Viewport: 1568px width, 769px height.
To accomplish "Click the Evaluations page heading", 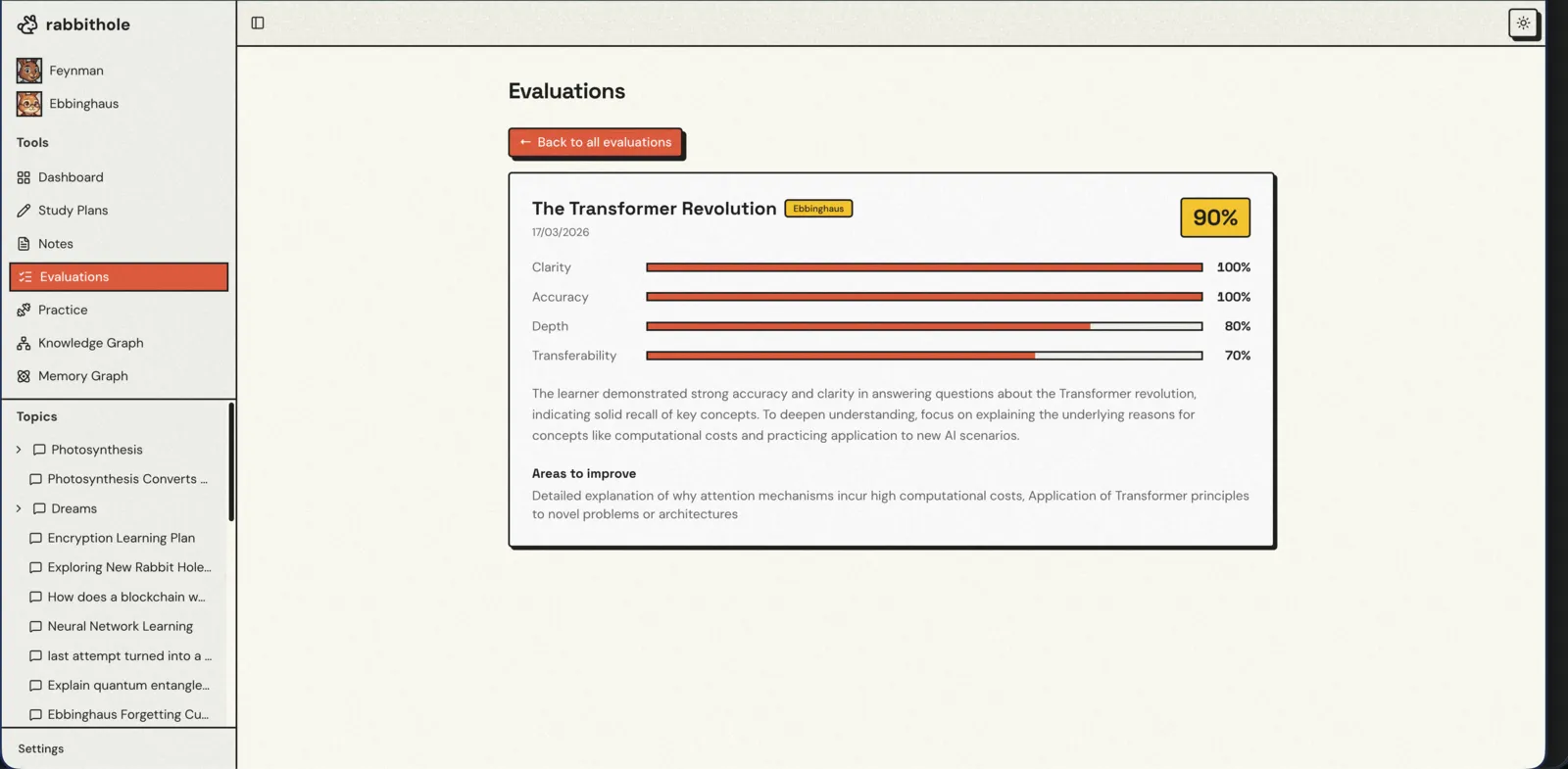I will pyautogui.click(x=566, y=91).
